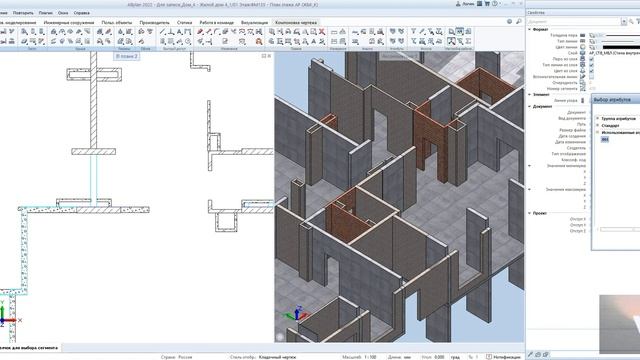The width and height of the screenshot is (640, 360).
Task: Collapse the Значения максимума section
Action: pyautogui.click(x=530, y=189)
